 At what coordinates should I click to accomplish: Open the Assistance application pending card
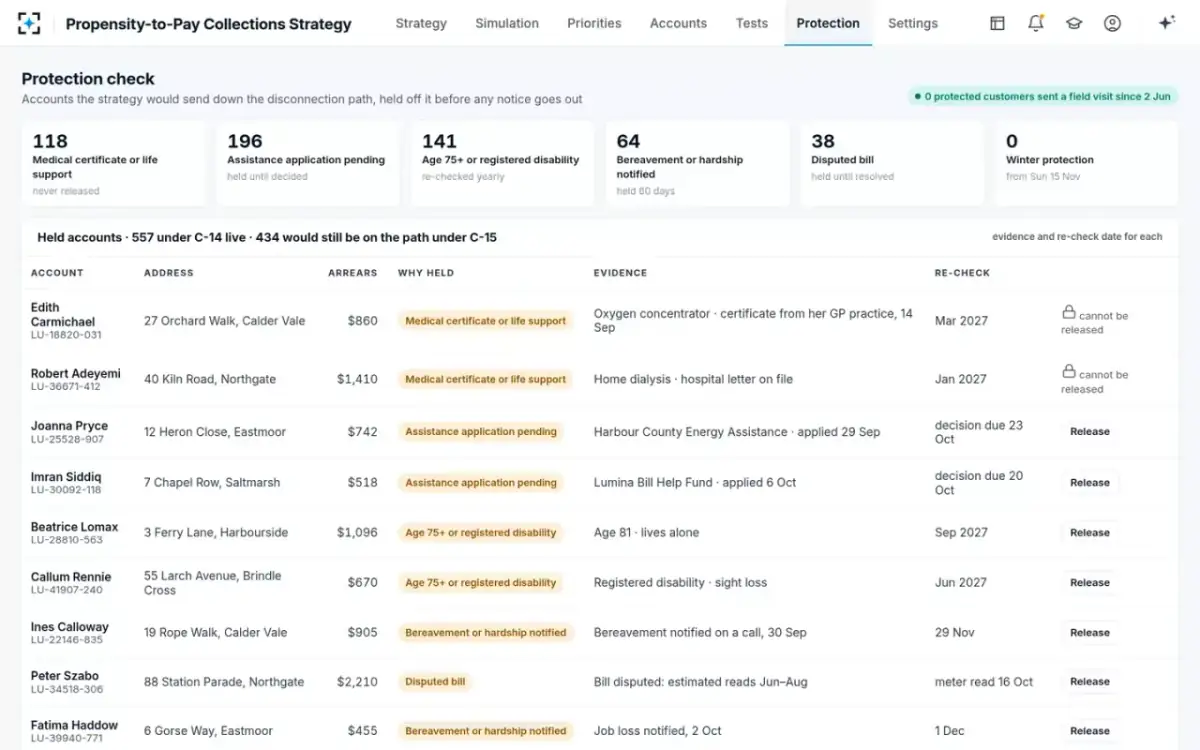pyautogui.click(x=307, y=164)
